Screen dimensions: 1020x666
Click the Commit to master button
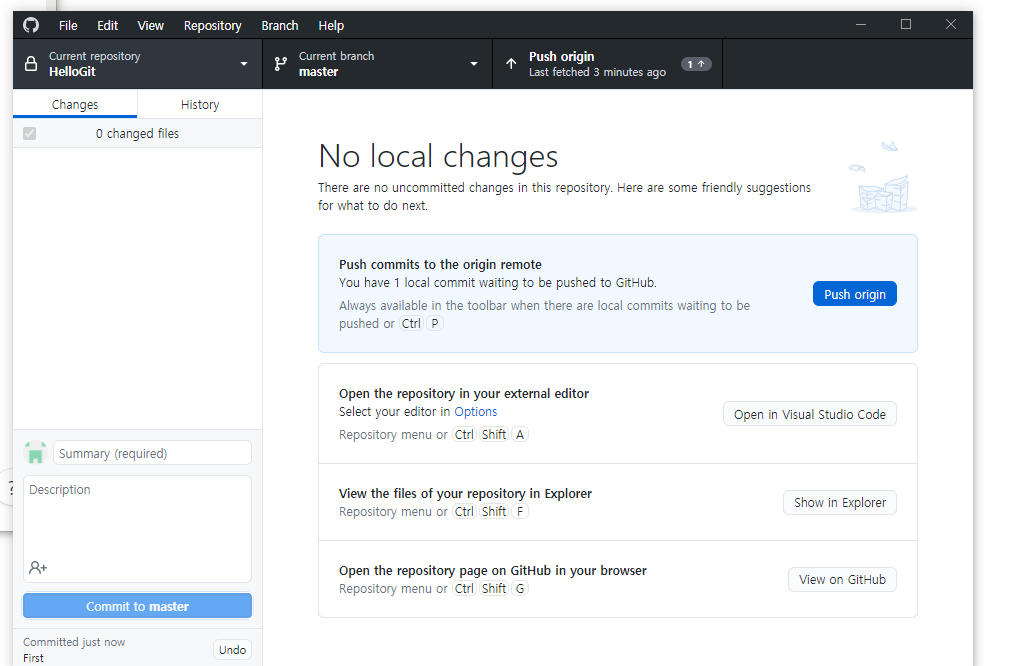[137, 606]
